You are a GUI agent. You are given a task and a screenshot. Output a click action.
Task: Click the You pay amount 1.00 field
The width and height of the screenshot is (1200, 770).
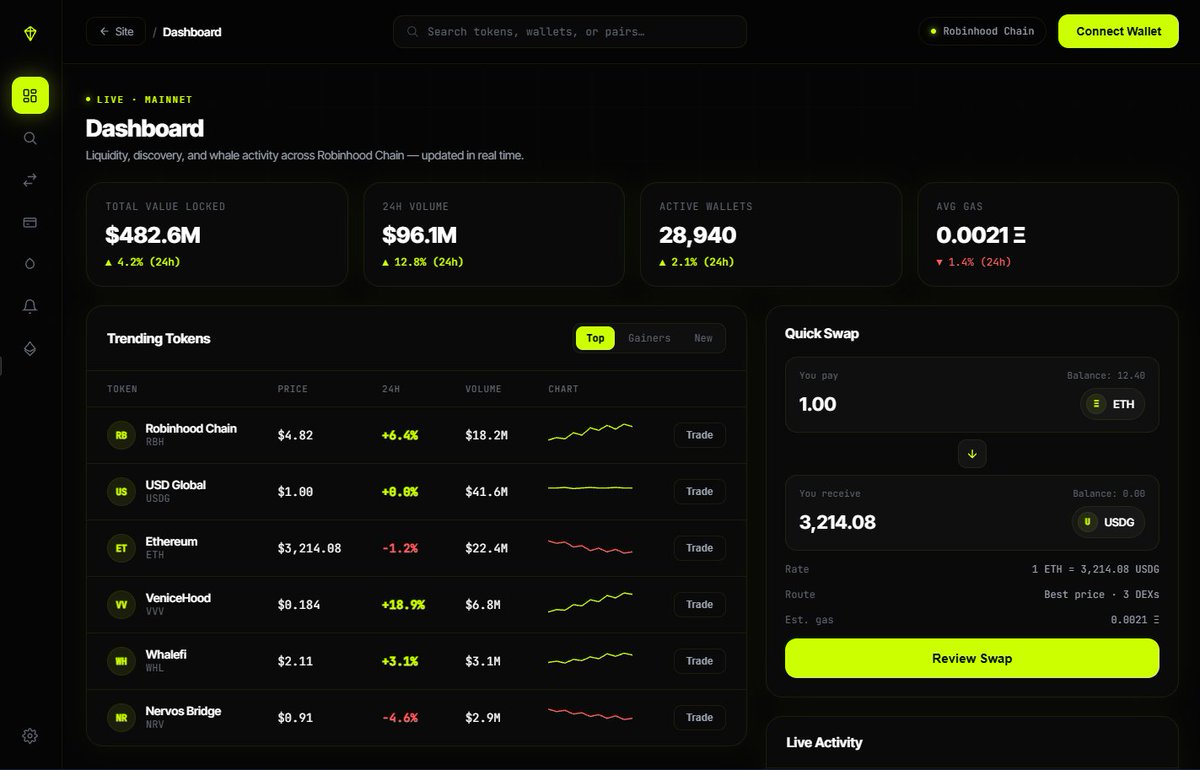[x=818, y=404]
